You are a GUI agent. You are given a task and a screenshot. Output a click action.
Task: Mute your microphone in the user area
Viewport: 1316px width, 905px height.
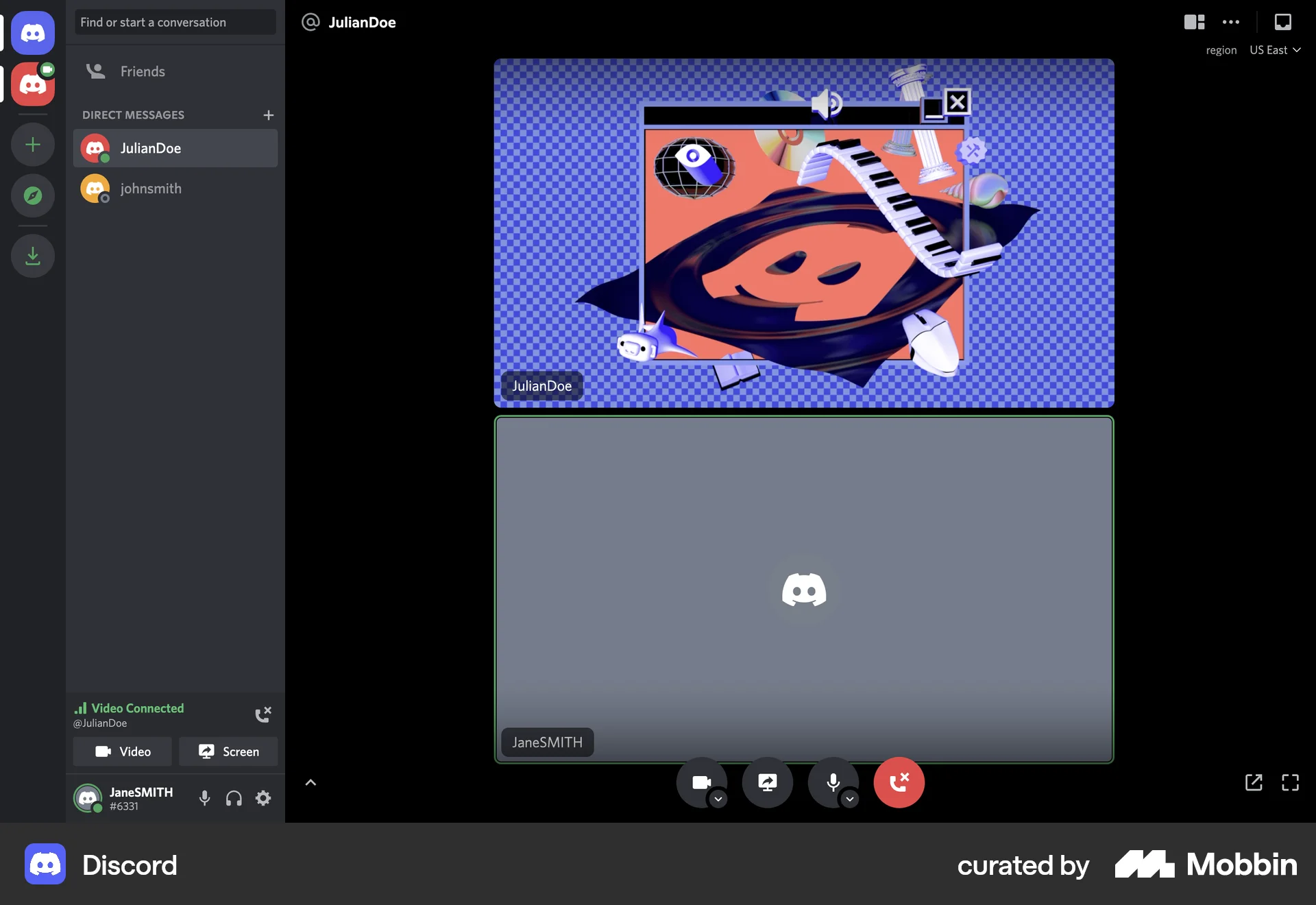click(x=204, y=798)
